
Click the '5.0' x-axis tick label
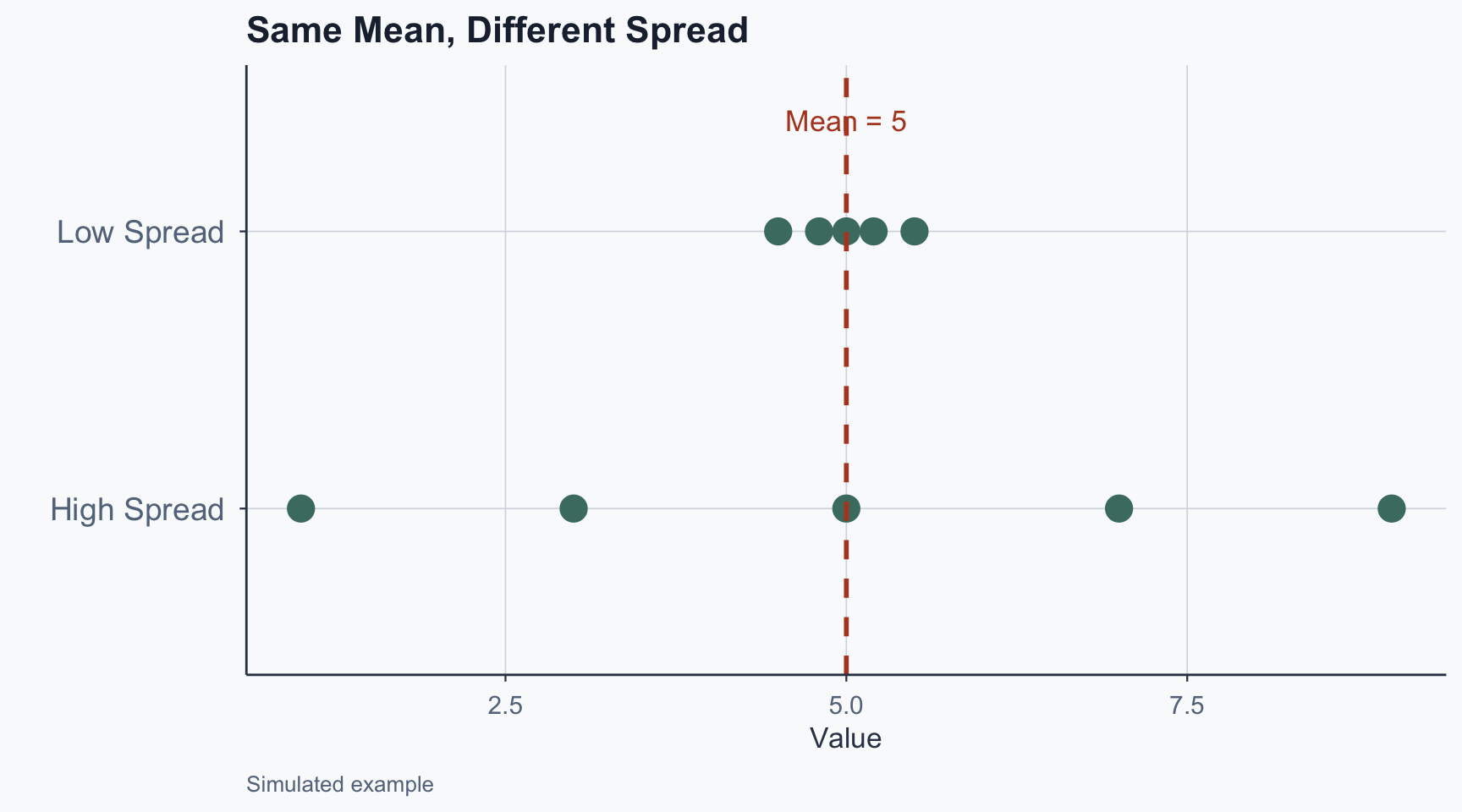(x=846, y=705)
